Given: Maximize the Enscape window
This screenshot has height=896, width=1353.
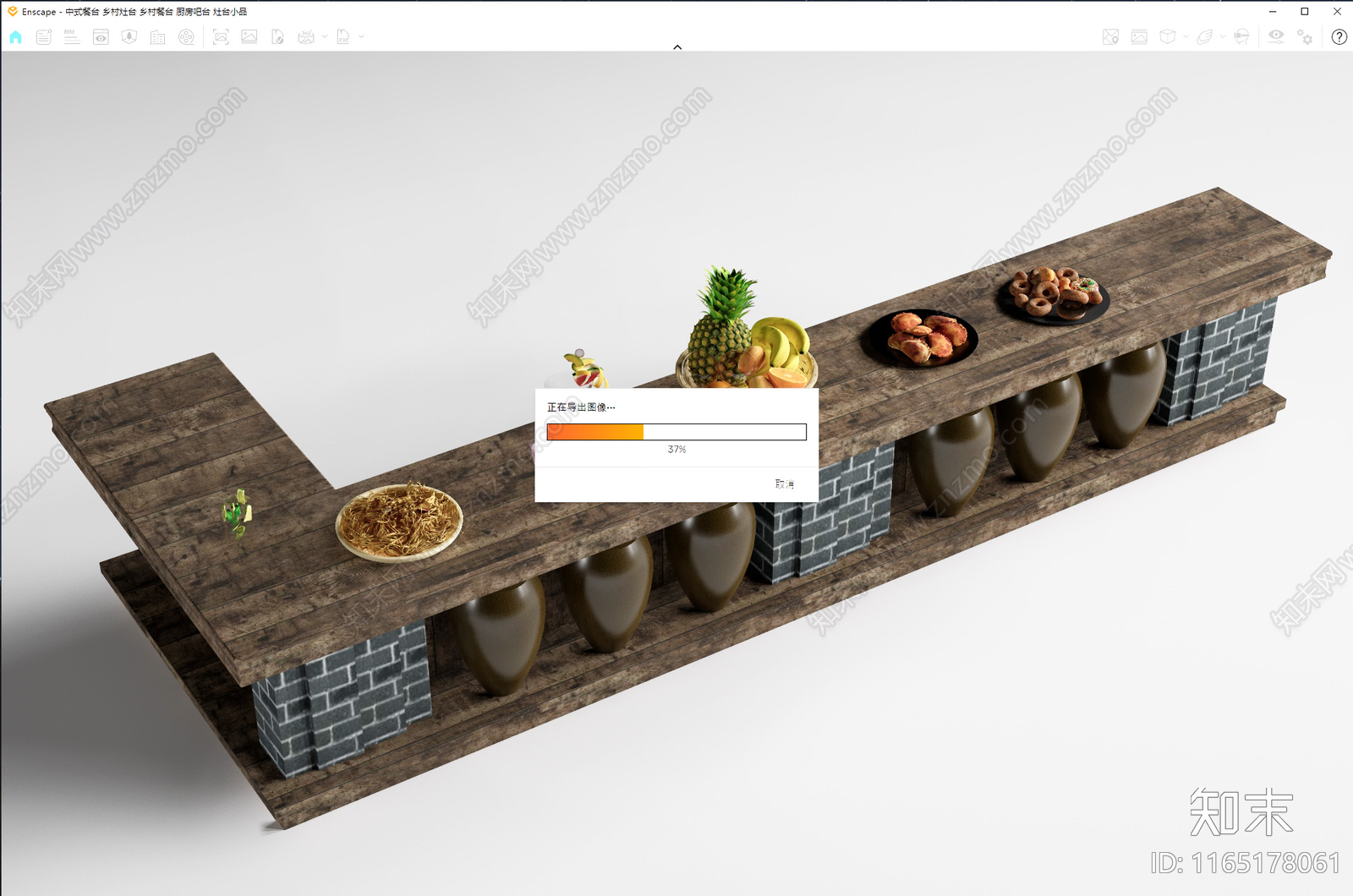Looking at the screenshot, I should (1305, 11).
